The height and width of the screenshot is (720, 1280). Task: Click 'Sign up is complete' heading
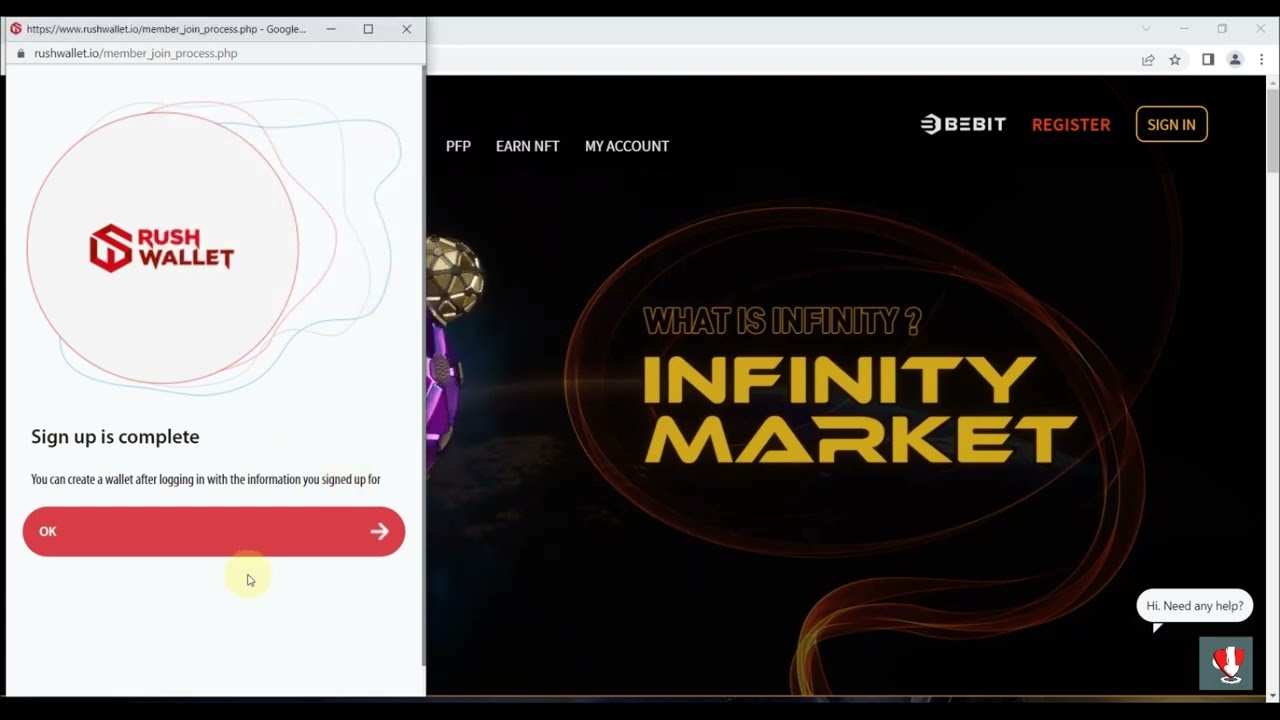pyautogui.click(x=115, y=436)
